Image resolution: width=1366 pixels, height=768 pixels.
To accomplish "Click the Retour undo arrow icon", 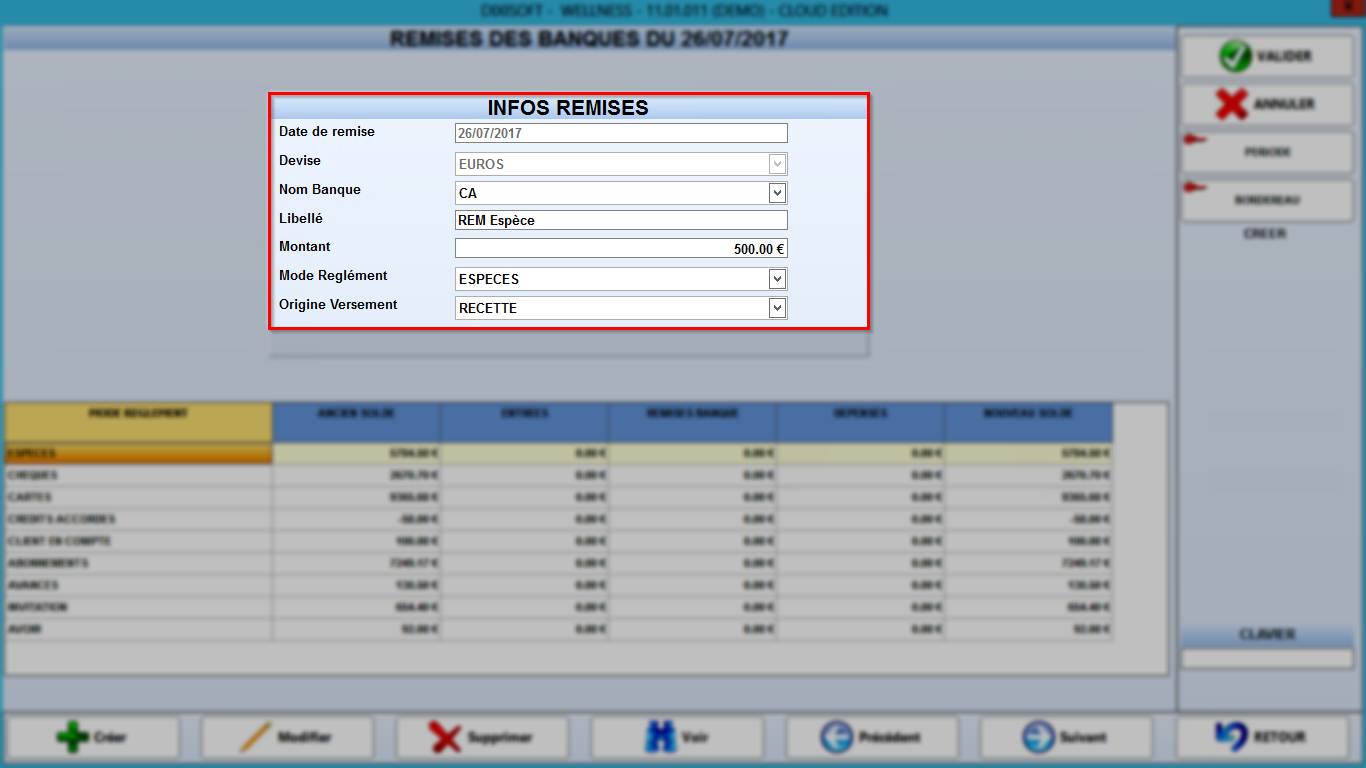I will 1230,737.
